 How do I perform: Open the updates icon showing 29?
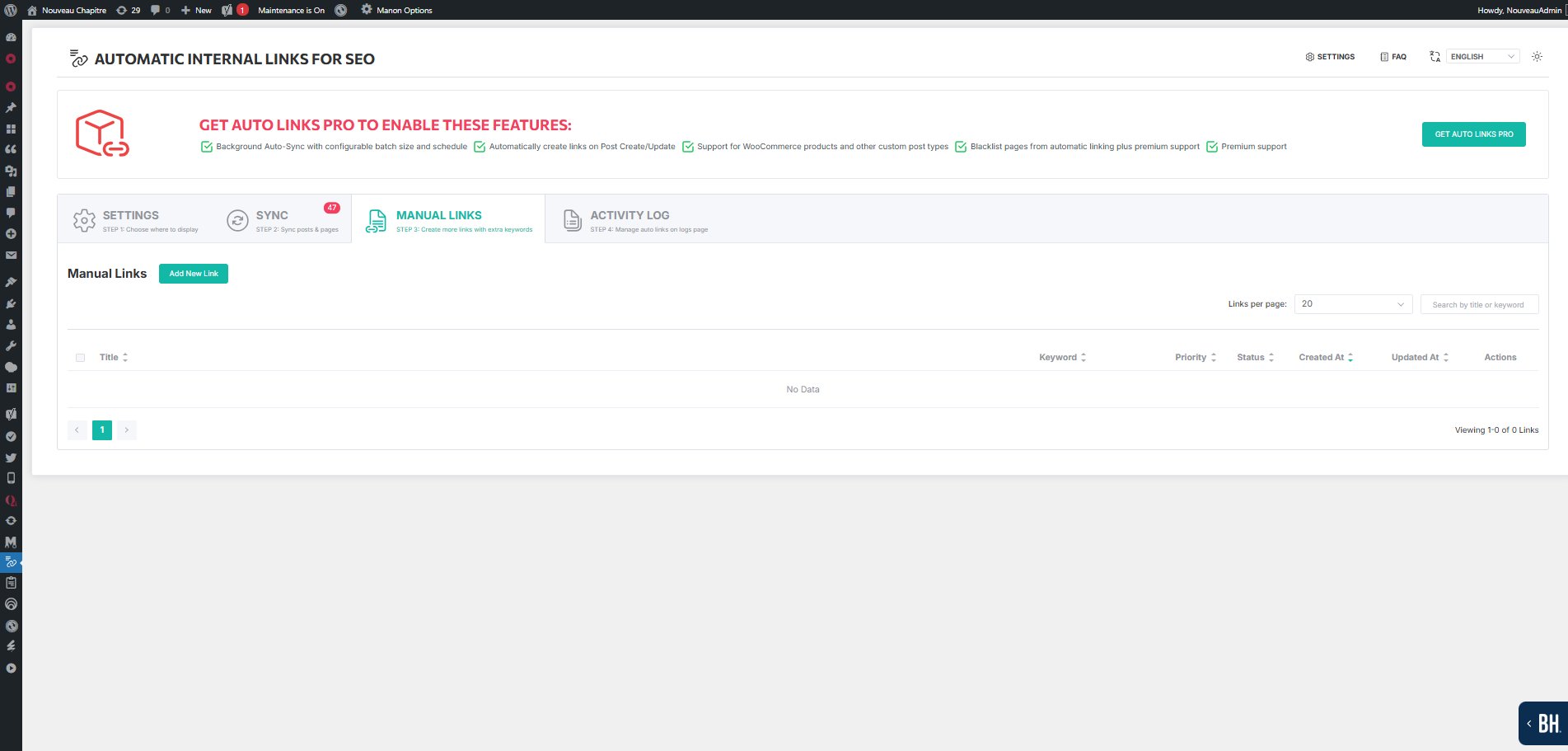click(x=128, y=10)
